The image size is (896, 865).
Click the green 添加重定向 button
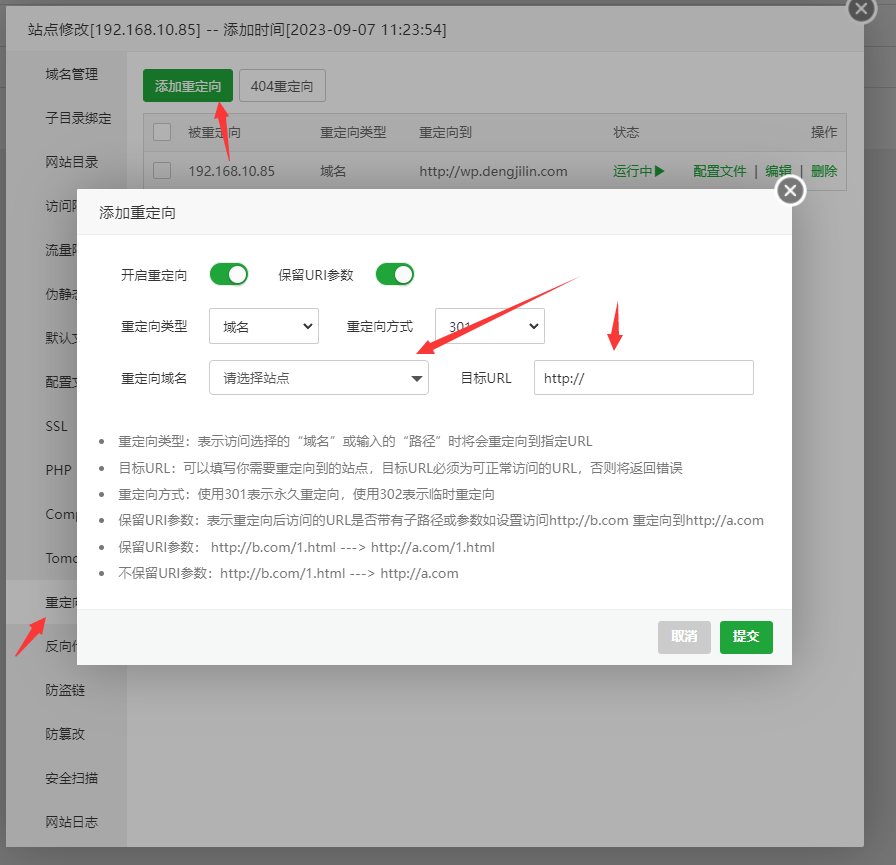187,86
